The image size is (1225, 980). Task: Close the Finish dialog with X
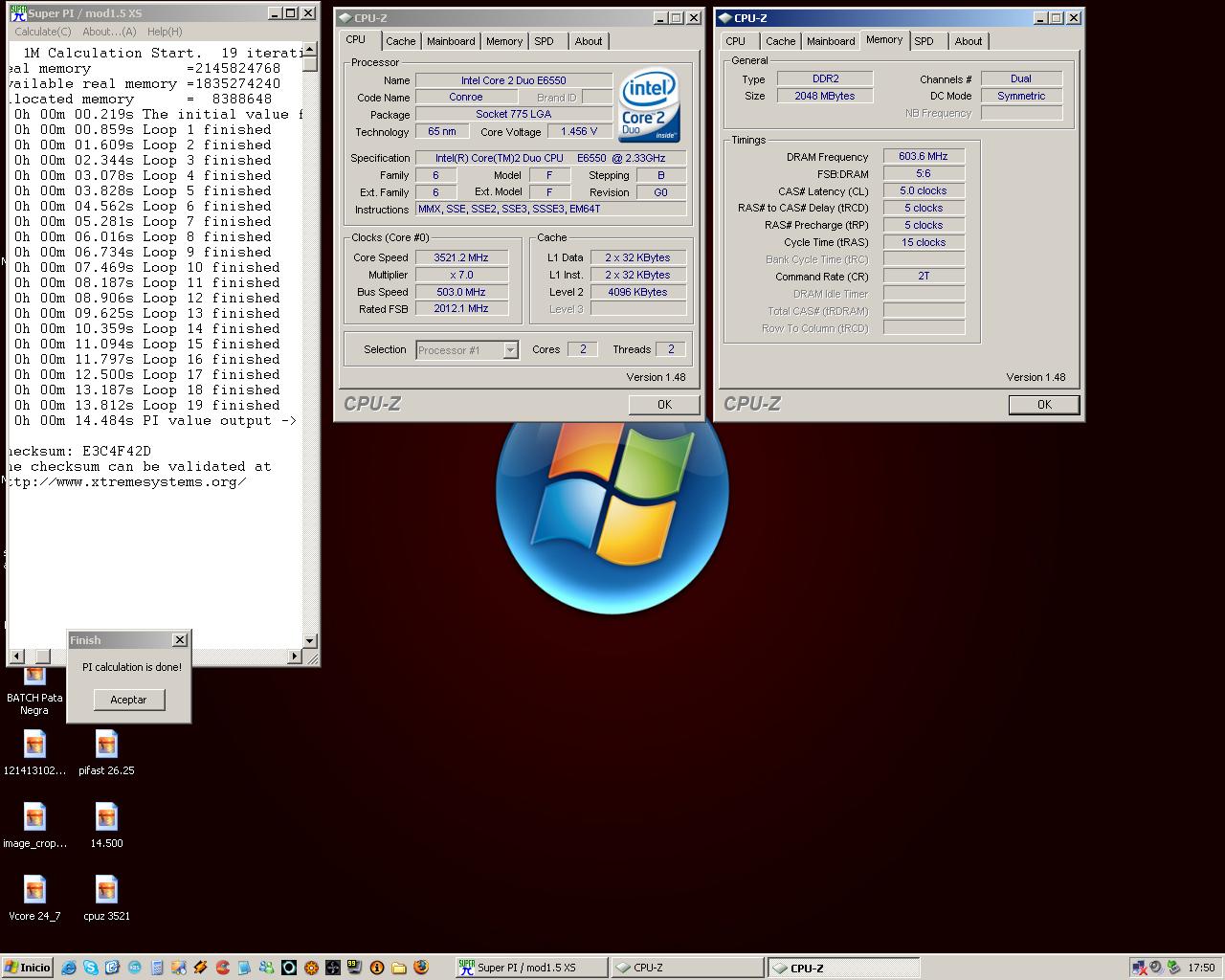(179, 640)
